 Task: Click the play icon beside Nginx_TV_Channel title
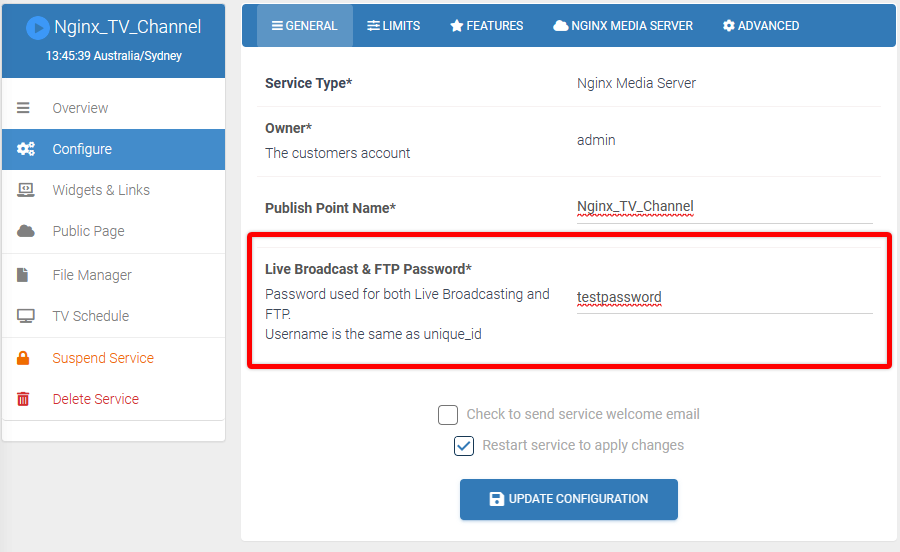pos(37,28)
